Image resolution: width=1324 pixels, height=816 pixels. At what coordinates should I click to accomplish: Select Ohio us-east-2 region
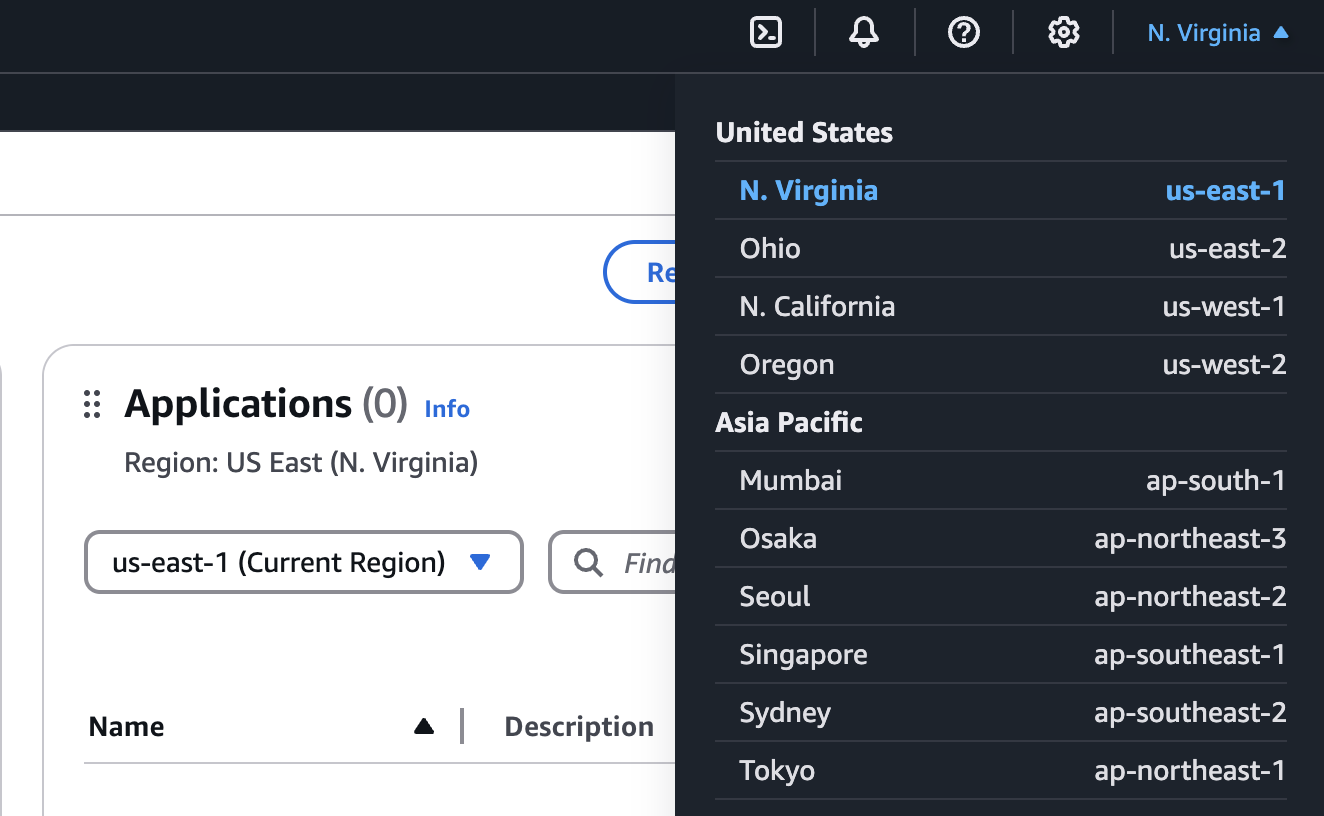coord(1000,249)
